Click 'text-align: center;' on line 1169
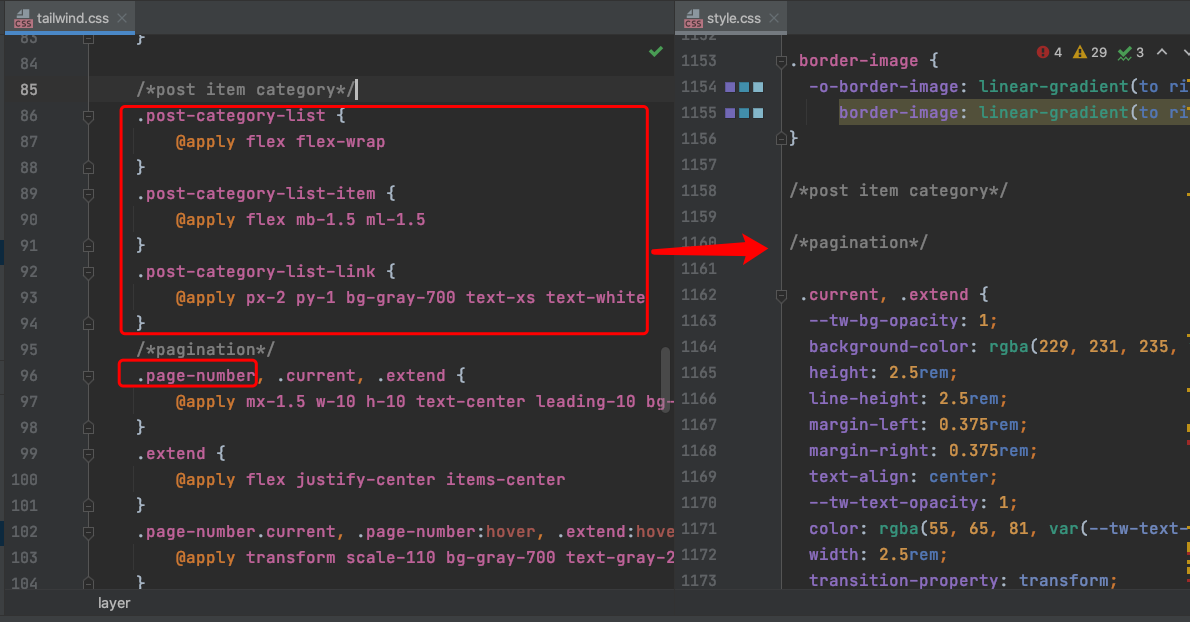The width and height of the screenshot is (1190, 622). click(903, 476)
